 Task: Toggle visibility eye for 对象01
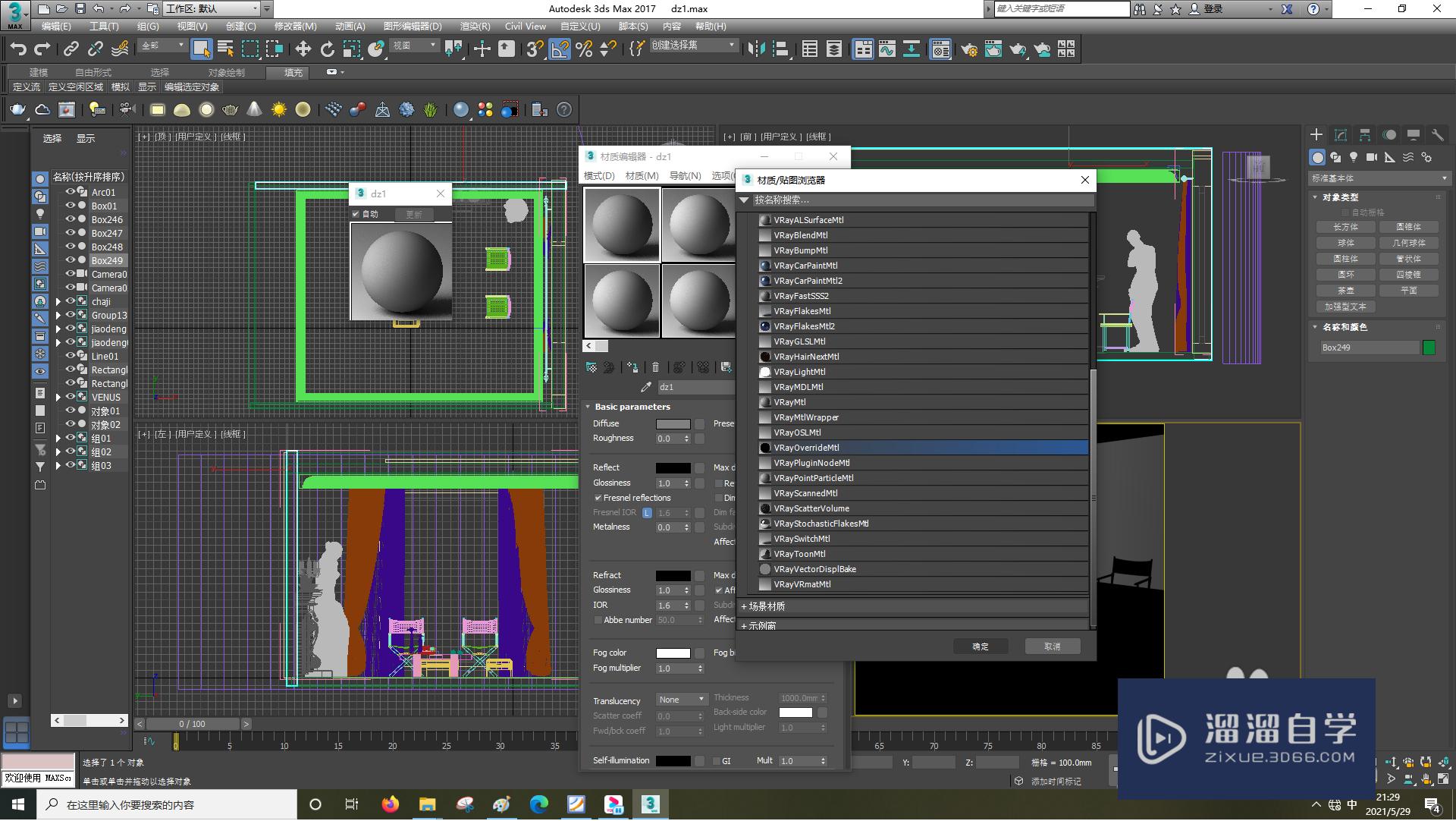(x=71, y=410)
